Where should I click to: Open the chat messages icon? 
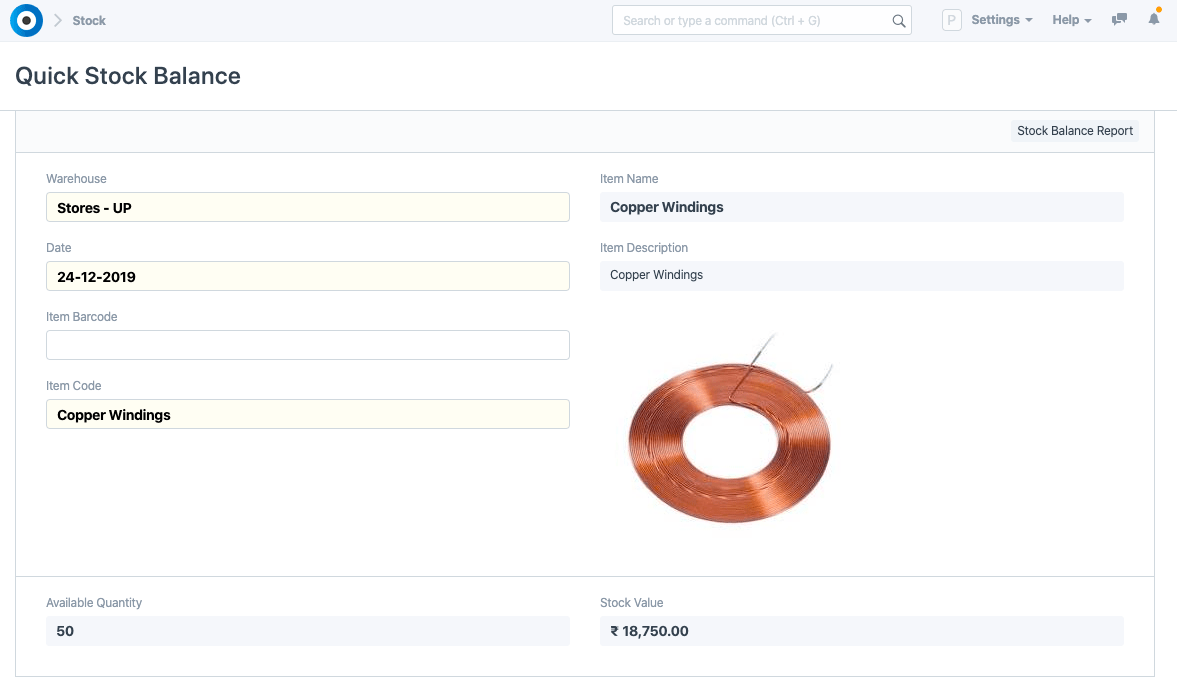tap(1120, 20)
